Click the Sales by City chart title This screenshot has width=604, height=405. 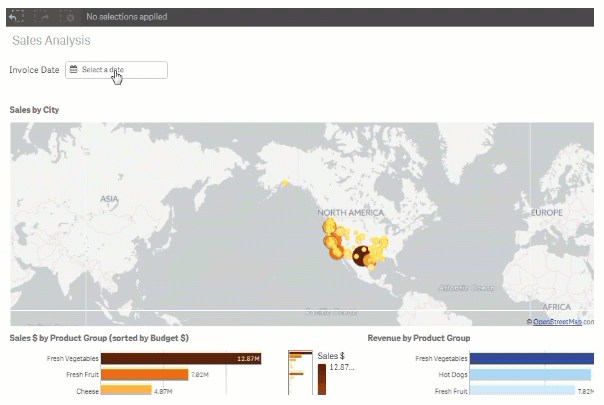[34, 110]
